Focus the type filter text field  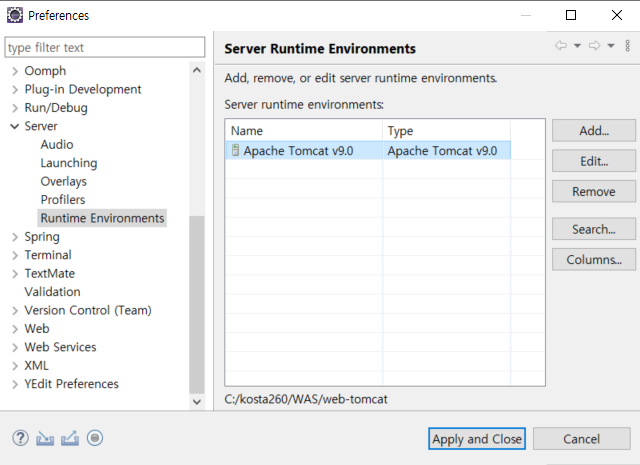(105, 47)
